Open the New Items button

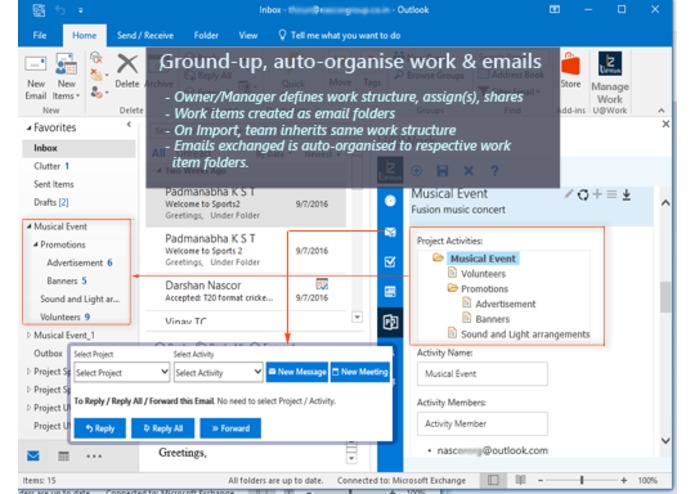tap(66, 76)
